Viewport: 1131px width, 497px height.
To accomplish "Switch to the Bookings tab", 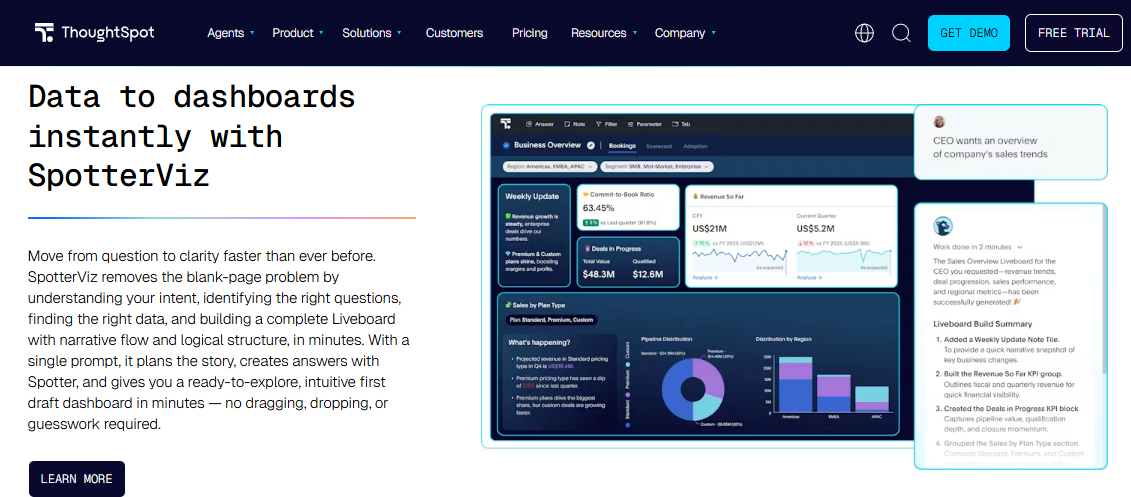I will point(622,146).
